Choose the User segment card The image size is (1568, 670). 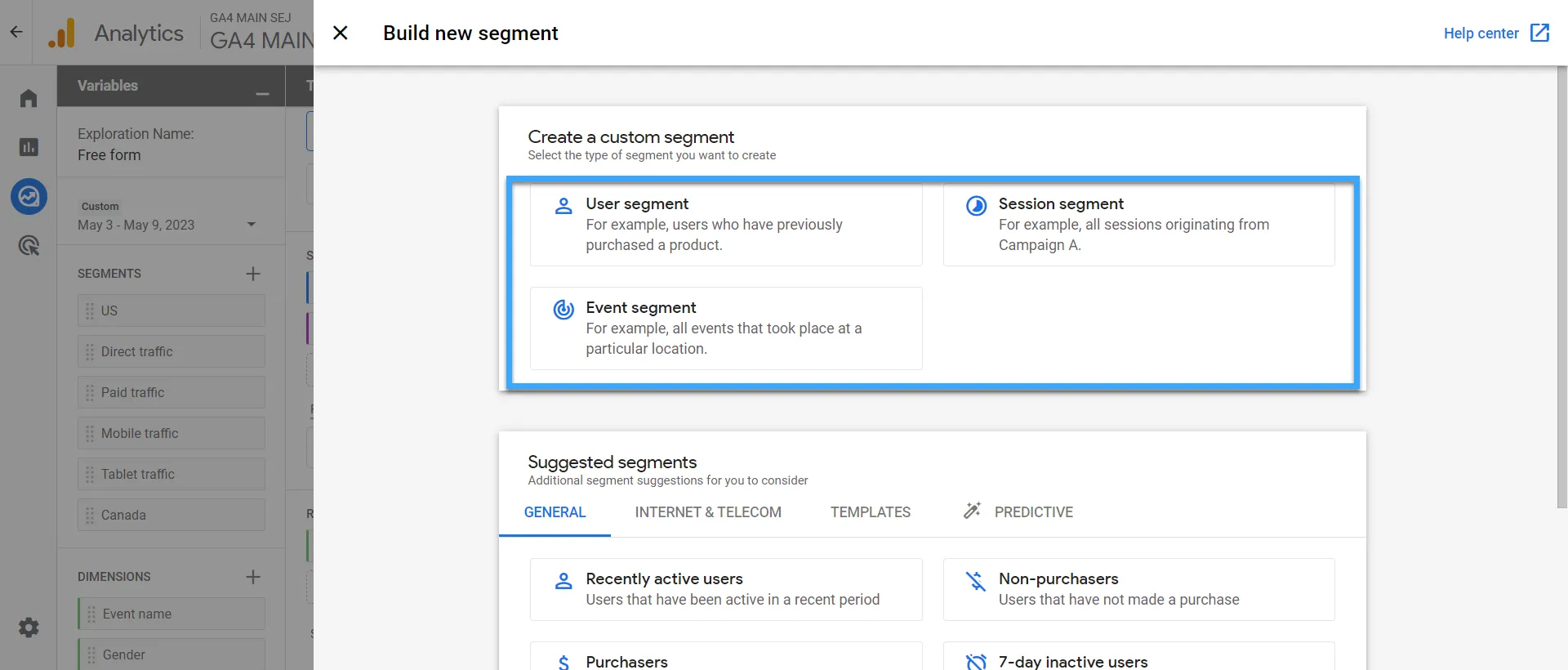[726, 225]
